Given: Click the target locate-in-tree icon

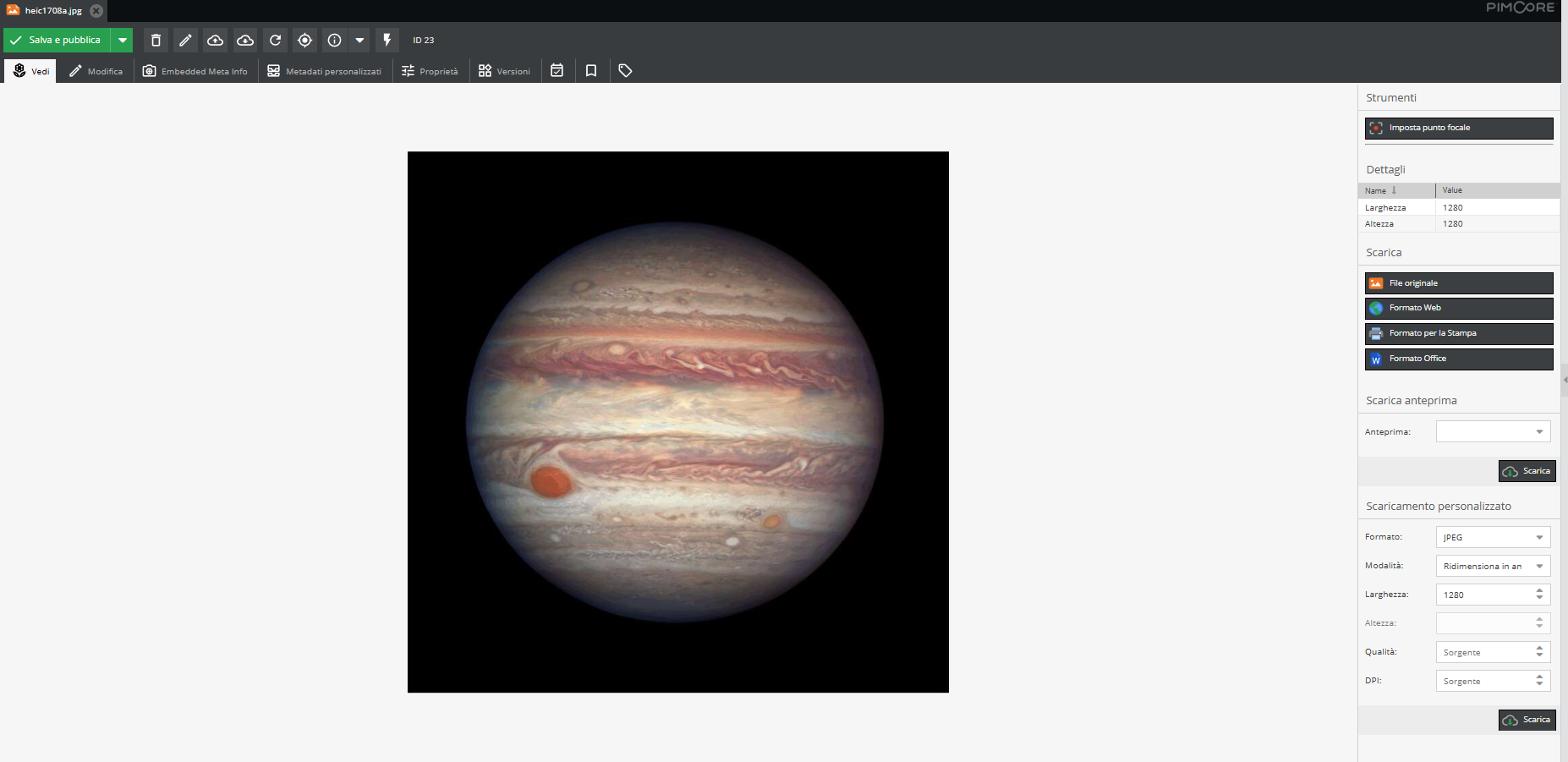Looking at the screenshot, I should [304, 41].
